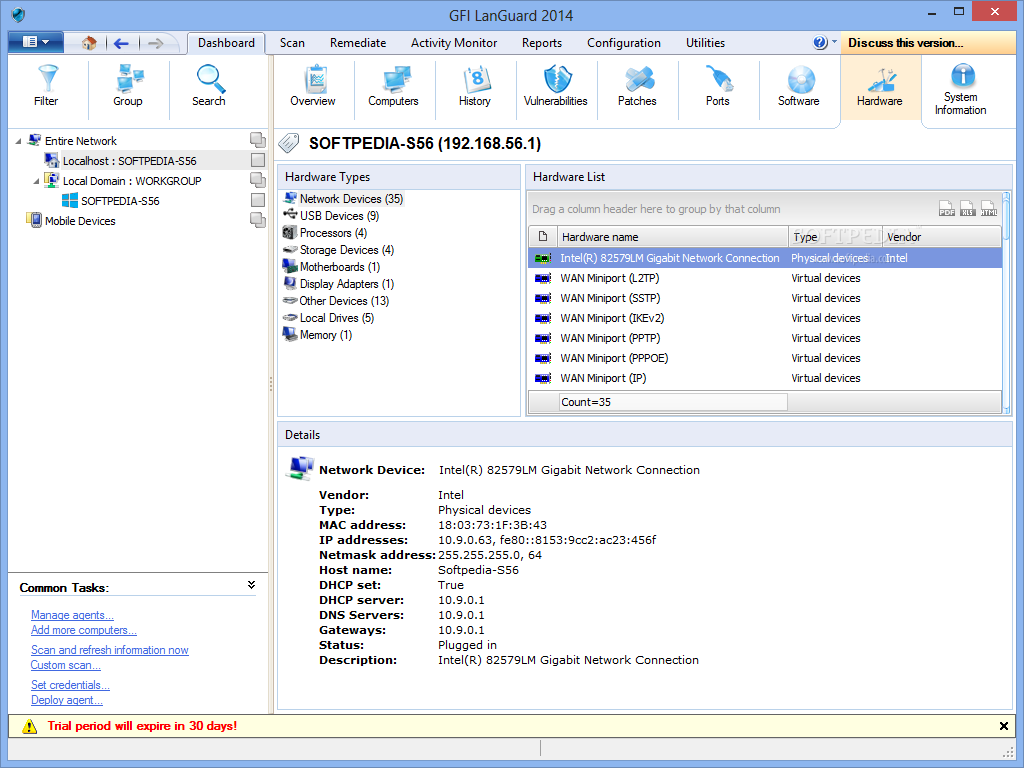Screen dimensions: 1024x768
Task: Select Storage Devices (4) hardware type
Action: tap(338, 249)
